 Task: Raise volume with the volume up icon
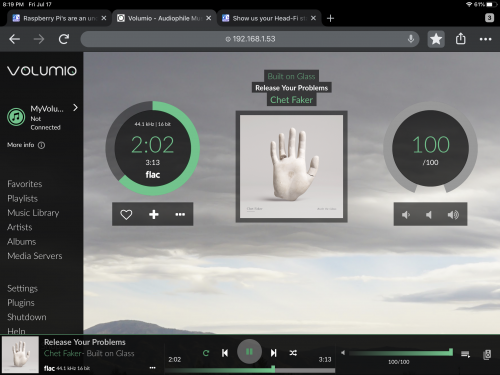[x=453, y=215]
